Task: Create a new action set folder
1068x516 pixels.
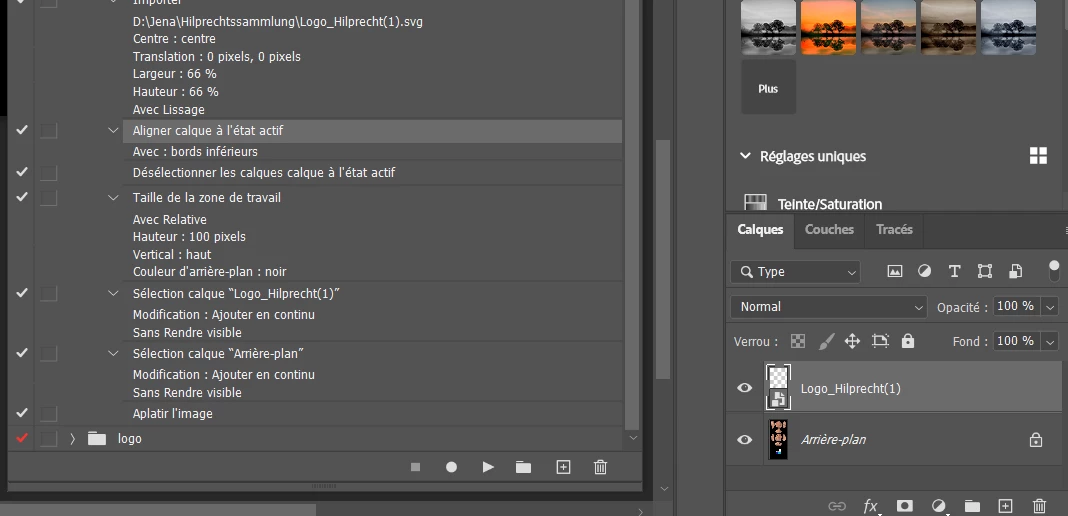Action: [523, 467]
